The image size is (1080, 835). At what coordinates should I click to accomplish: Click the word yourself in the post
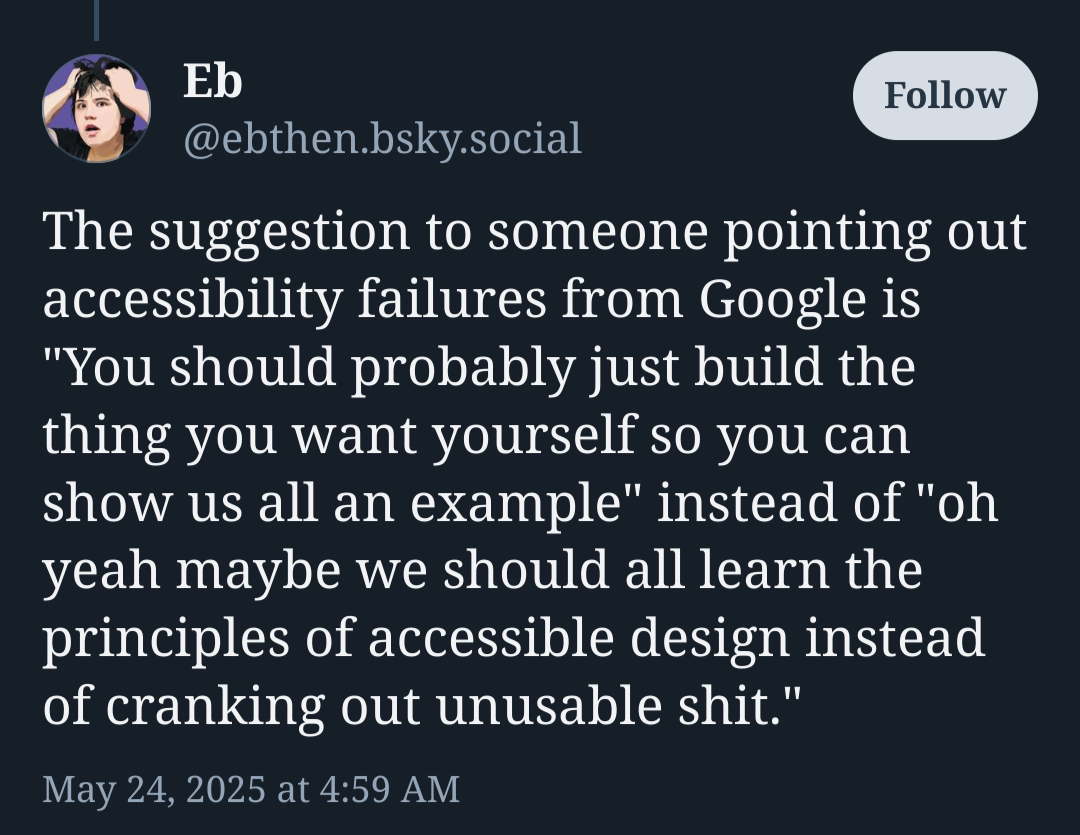coord(533,436)
